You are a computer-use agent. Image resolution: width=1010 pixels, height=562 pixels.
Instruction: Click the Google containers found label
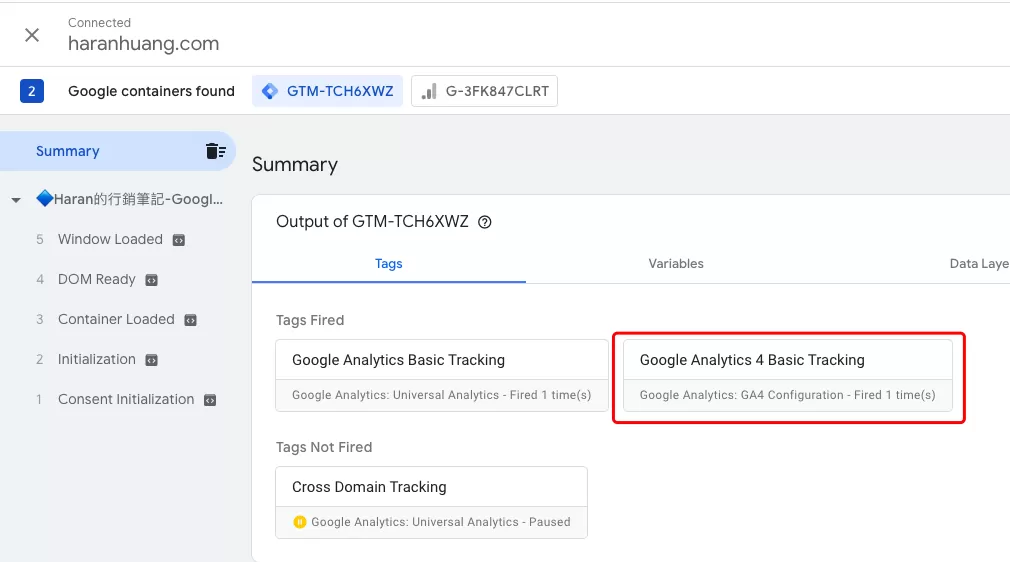tap(151, 91)
